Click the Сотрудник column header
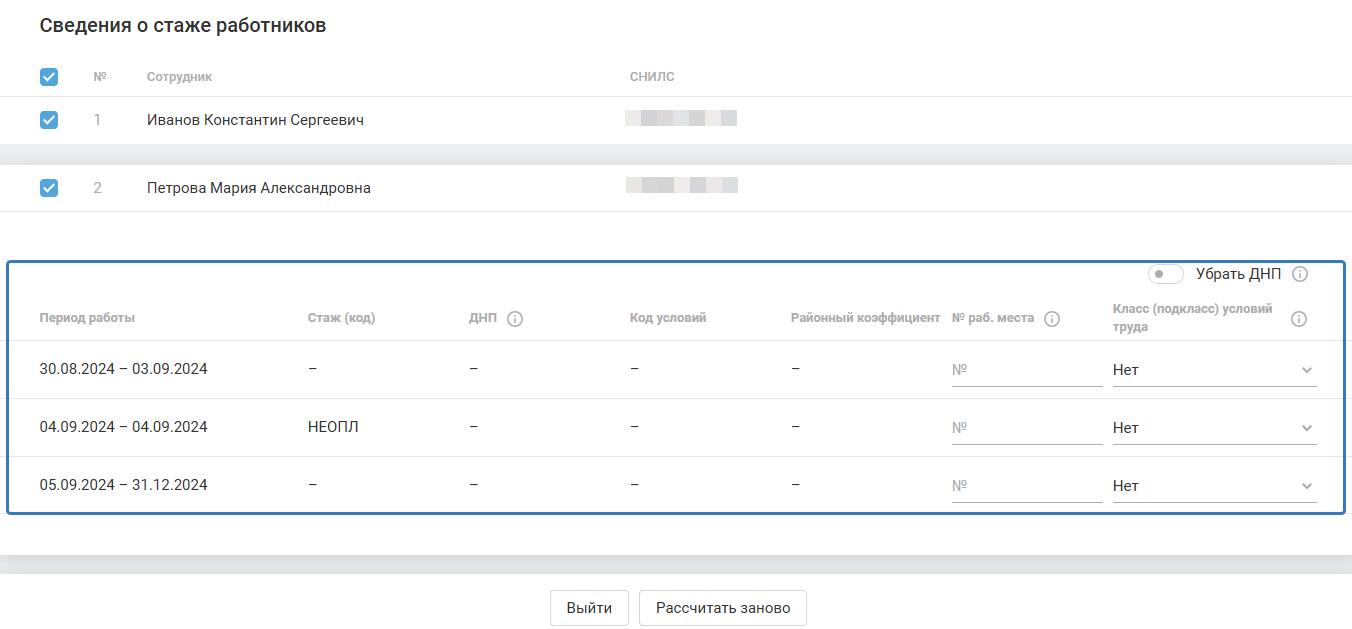The image size is (1352, 629). pos(179,77)
